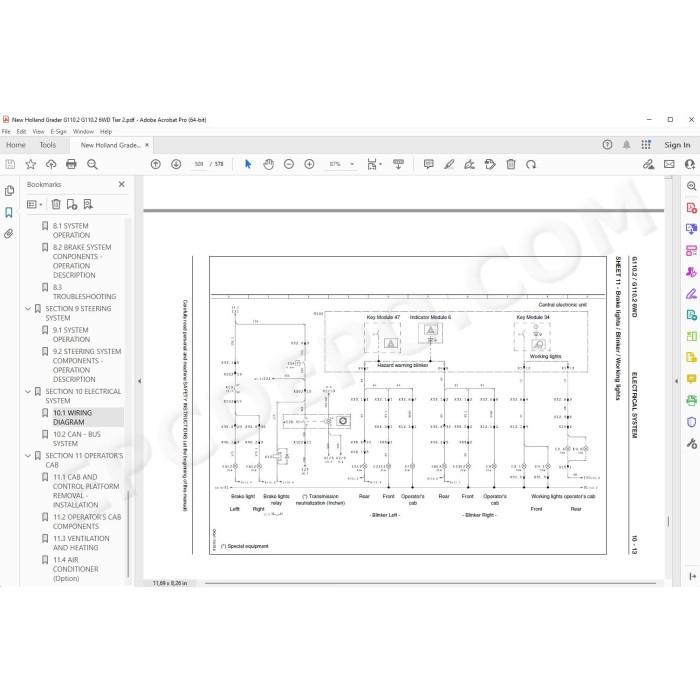Activate the Hand pan tool
The height and width of the screenshot is (700, 700).
268,164
